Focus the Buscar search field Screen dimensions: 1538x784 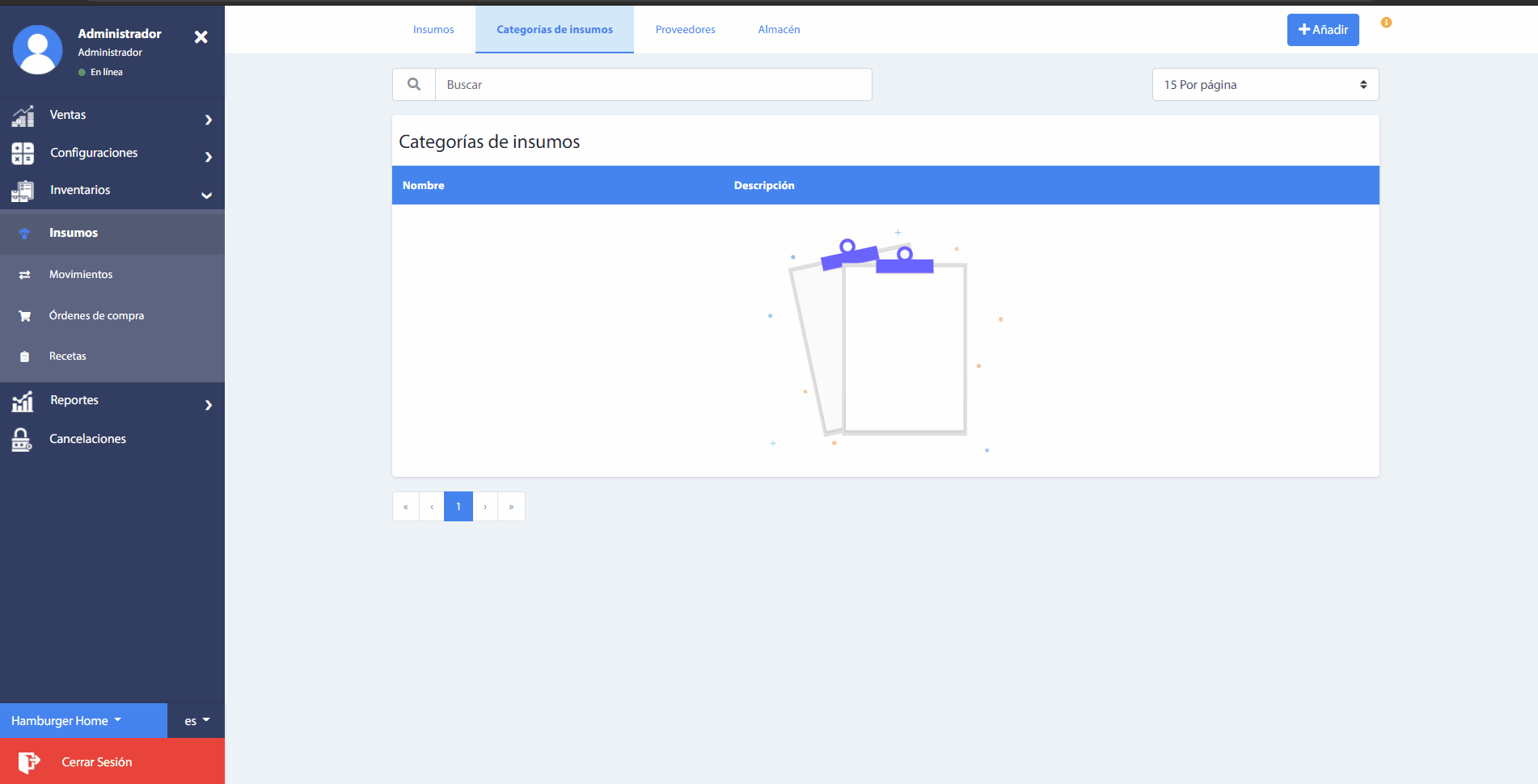coord(653,85)
